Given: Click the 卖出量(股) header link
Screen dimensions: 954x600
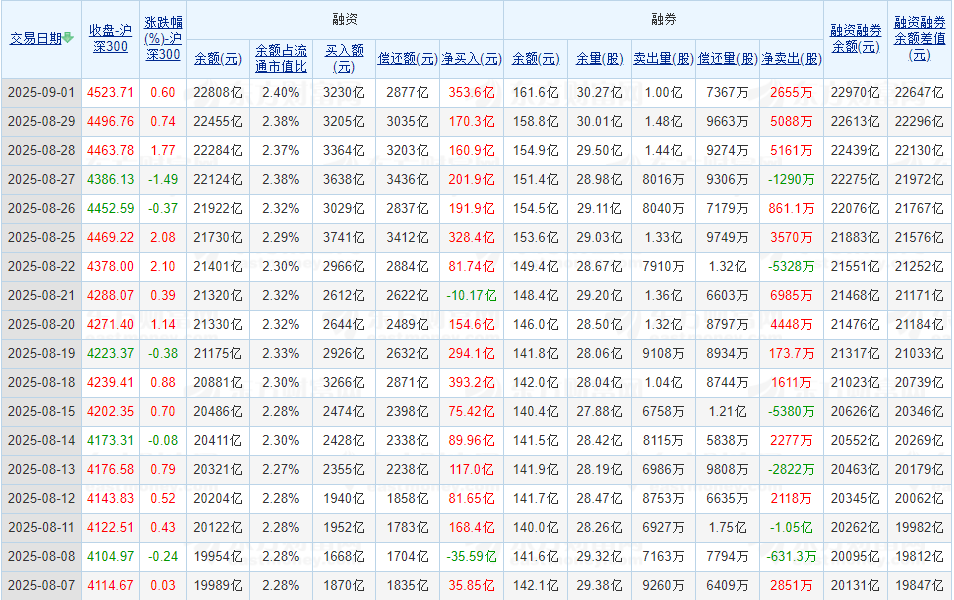Looking at the screenshot, I should pos(663,59).
